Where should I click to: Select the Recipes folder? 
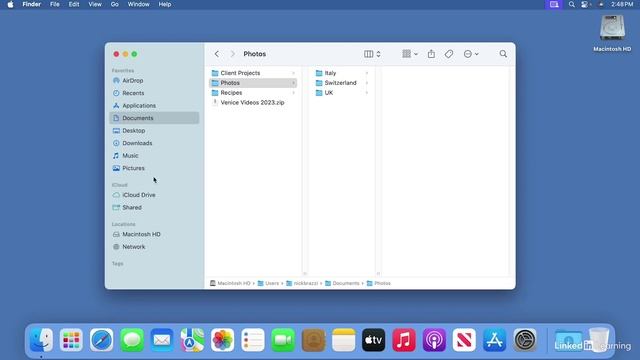(253, 93)
